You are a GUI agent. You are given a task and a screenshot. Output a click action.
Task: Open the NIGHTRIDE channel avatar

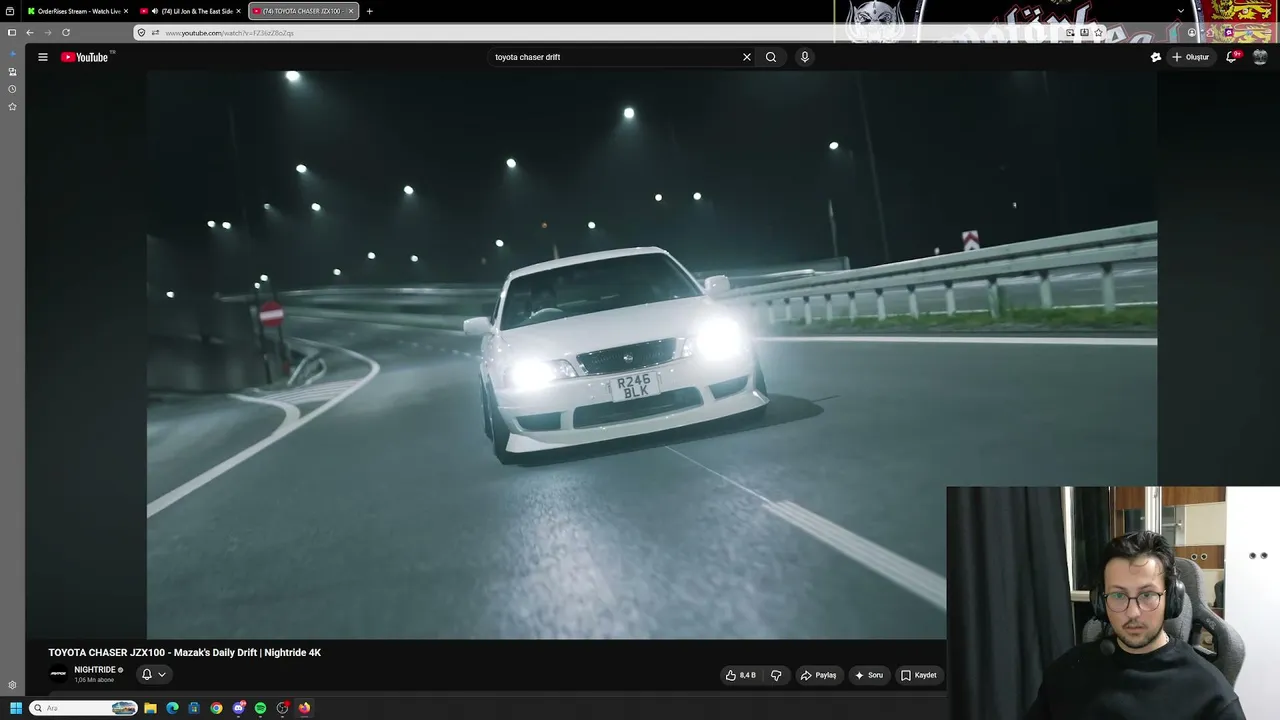click(x=59, y=674)
